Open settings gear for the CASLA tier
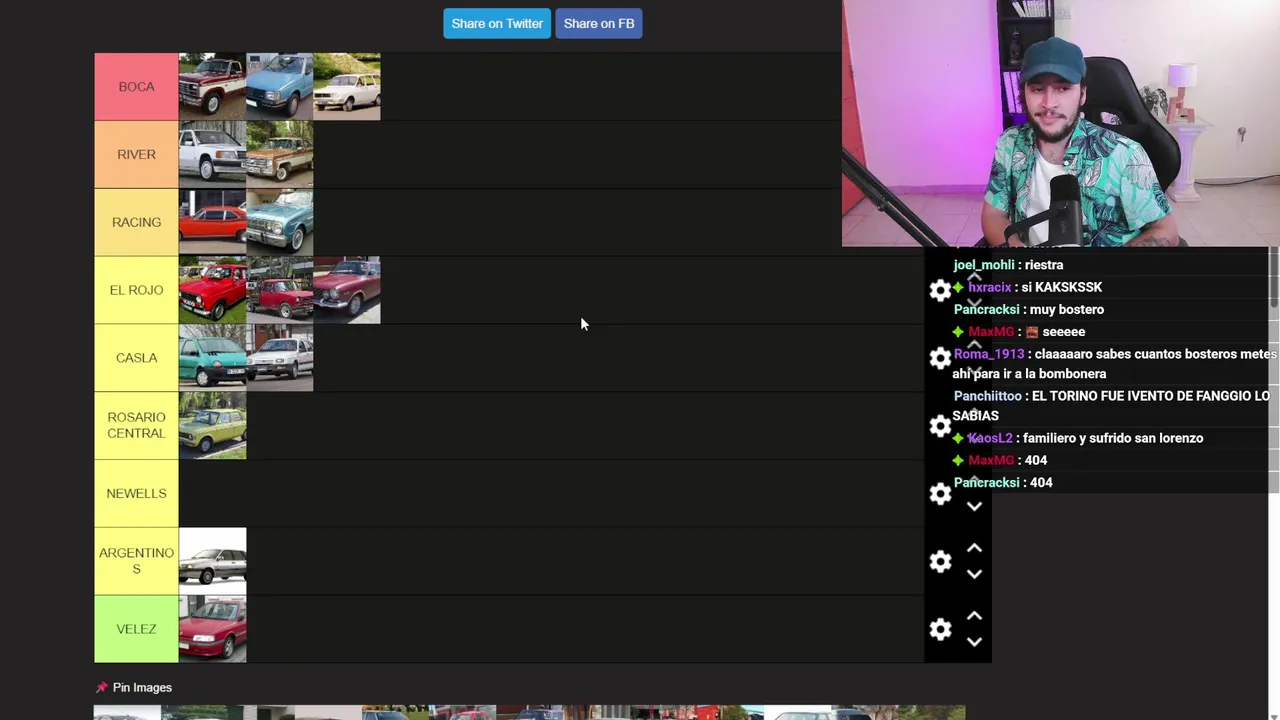The height and width of the screenshot is (720, 1280). [x=940, y=358]
